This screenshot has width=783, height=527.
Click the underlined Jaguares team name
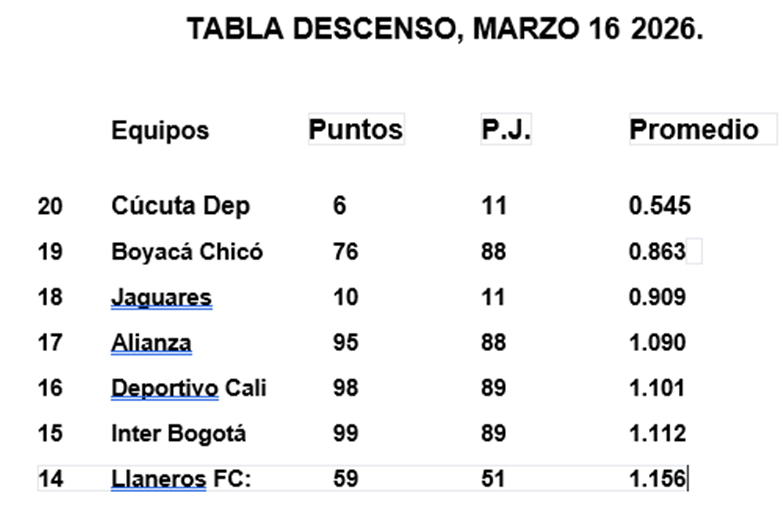pyautogui.click(x=161, y=297)
